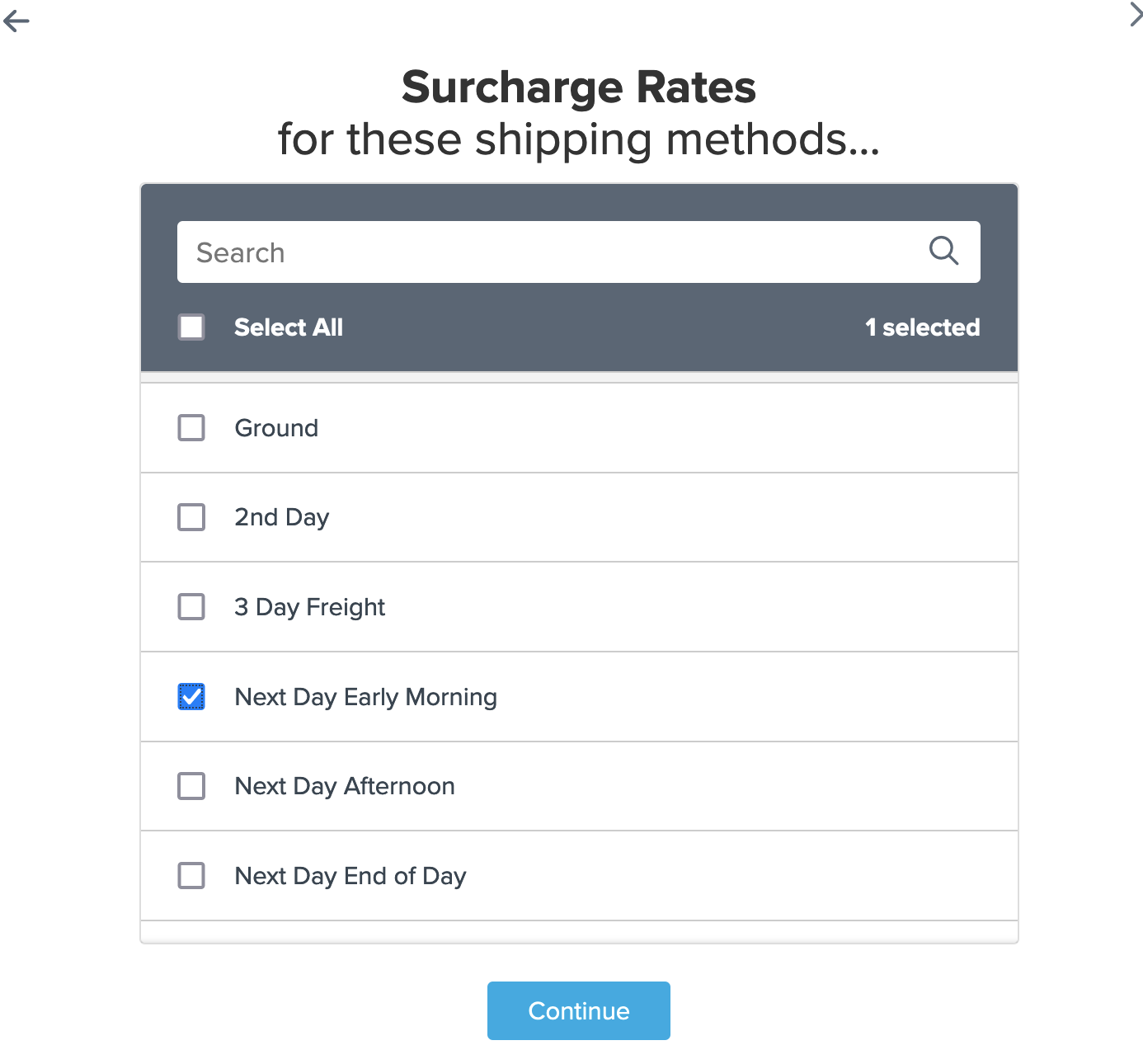Select the 3 Day Freight checkbox
The width and height of the screenshot is (1143, 1064).
191,607
